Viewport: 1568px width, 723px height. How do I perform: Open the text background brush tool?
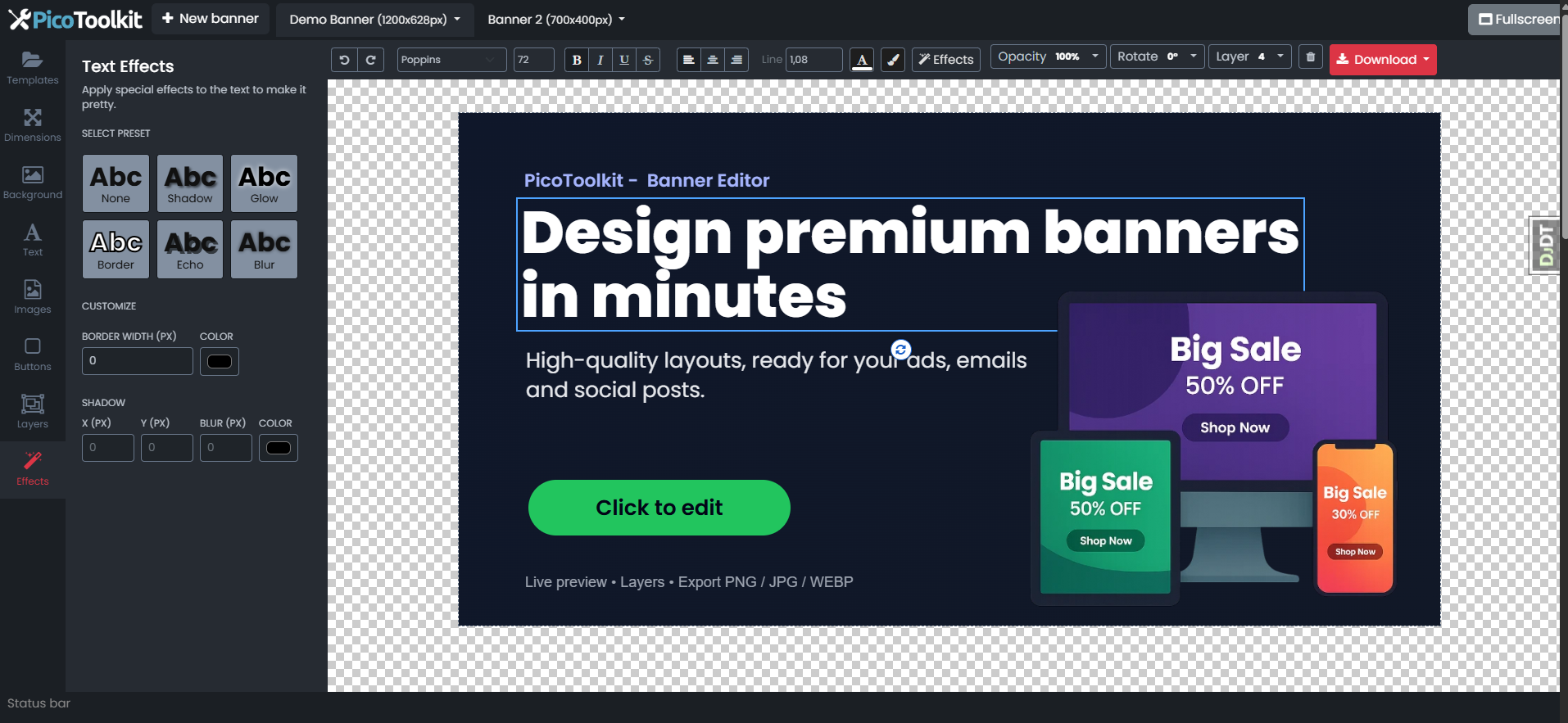point(893,60)
